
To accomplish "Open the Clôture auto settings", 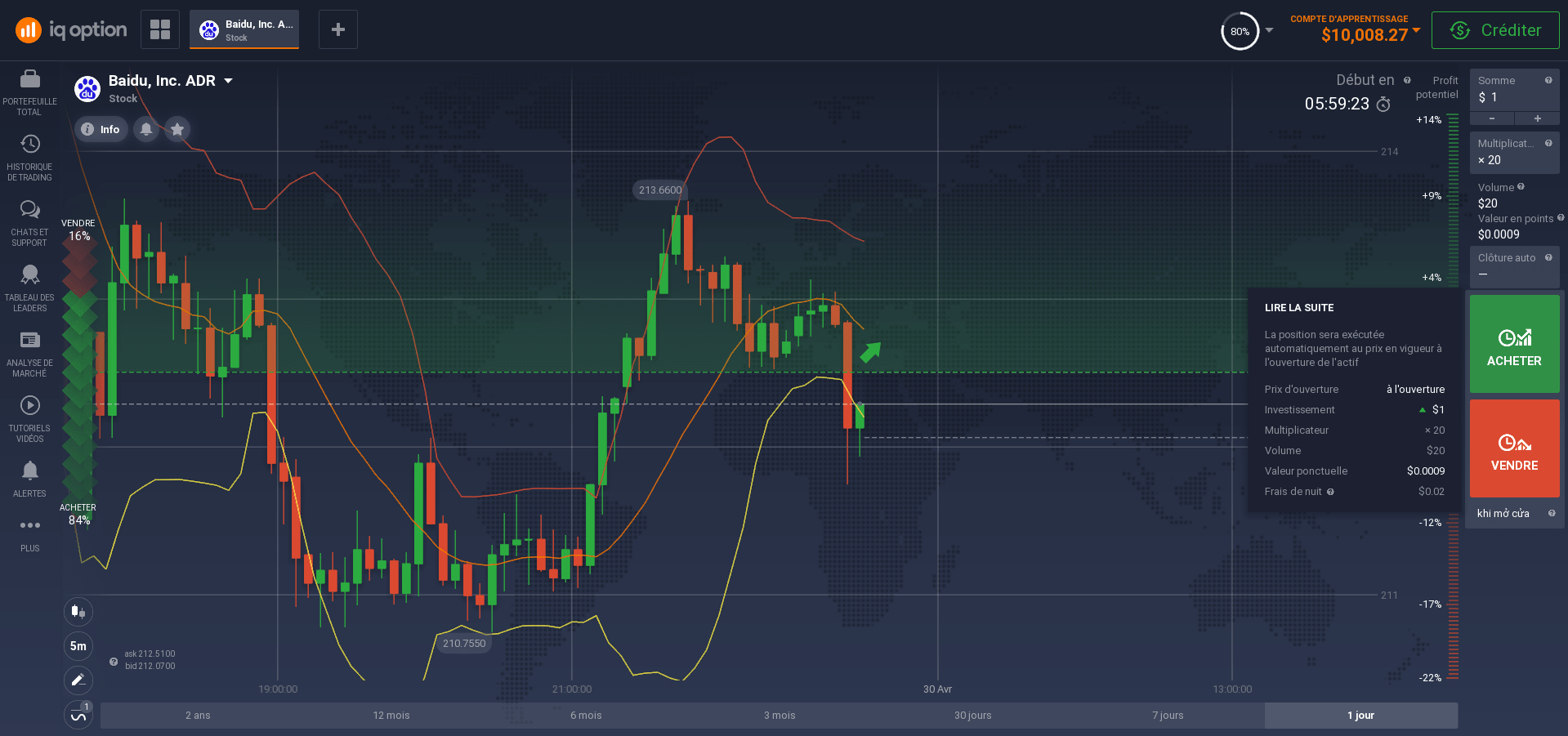I will 1514,267.
